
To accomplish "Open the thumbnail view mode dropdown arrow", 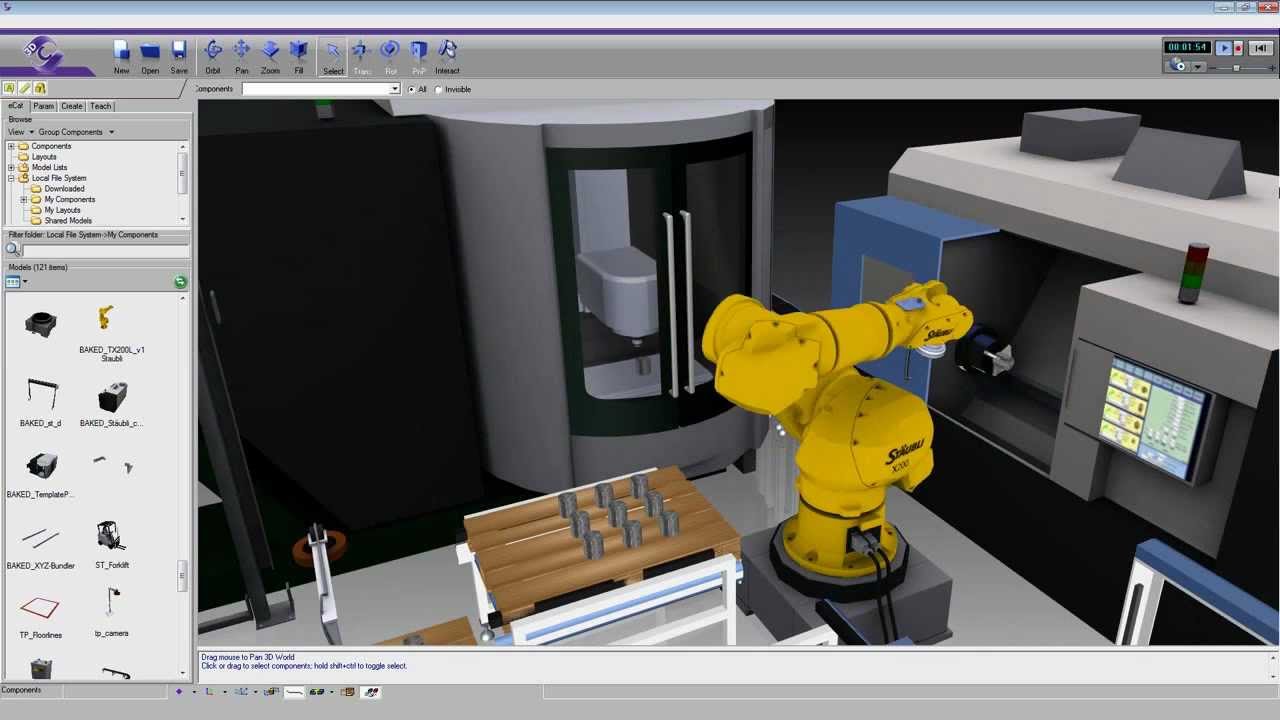I will 26,282.
